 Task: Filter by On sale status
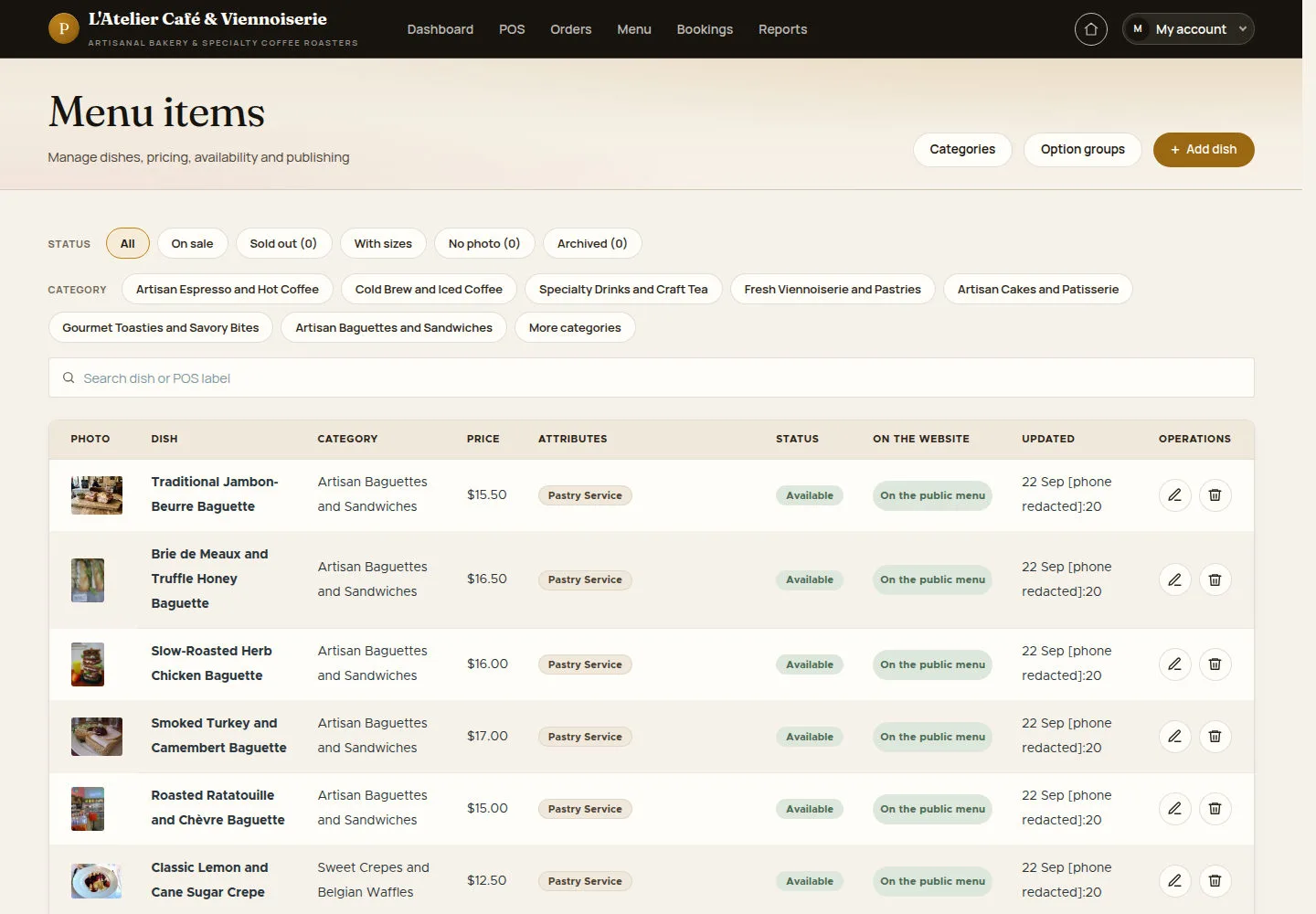coord(192,243)
